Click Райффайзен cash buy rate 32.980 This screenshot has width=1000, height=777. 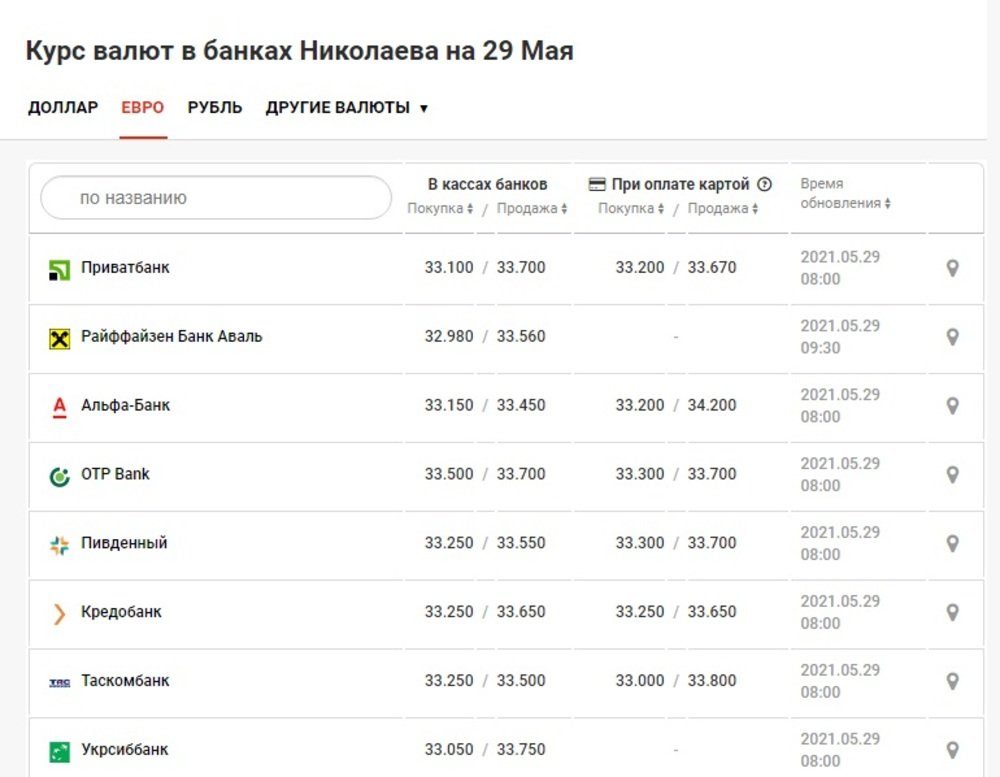[x=449, y=336]
